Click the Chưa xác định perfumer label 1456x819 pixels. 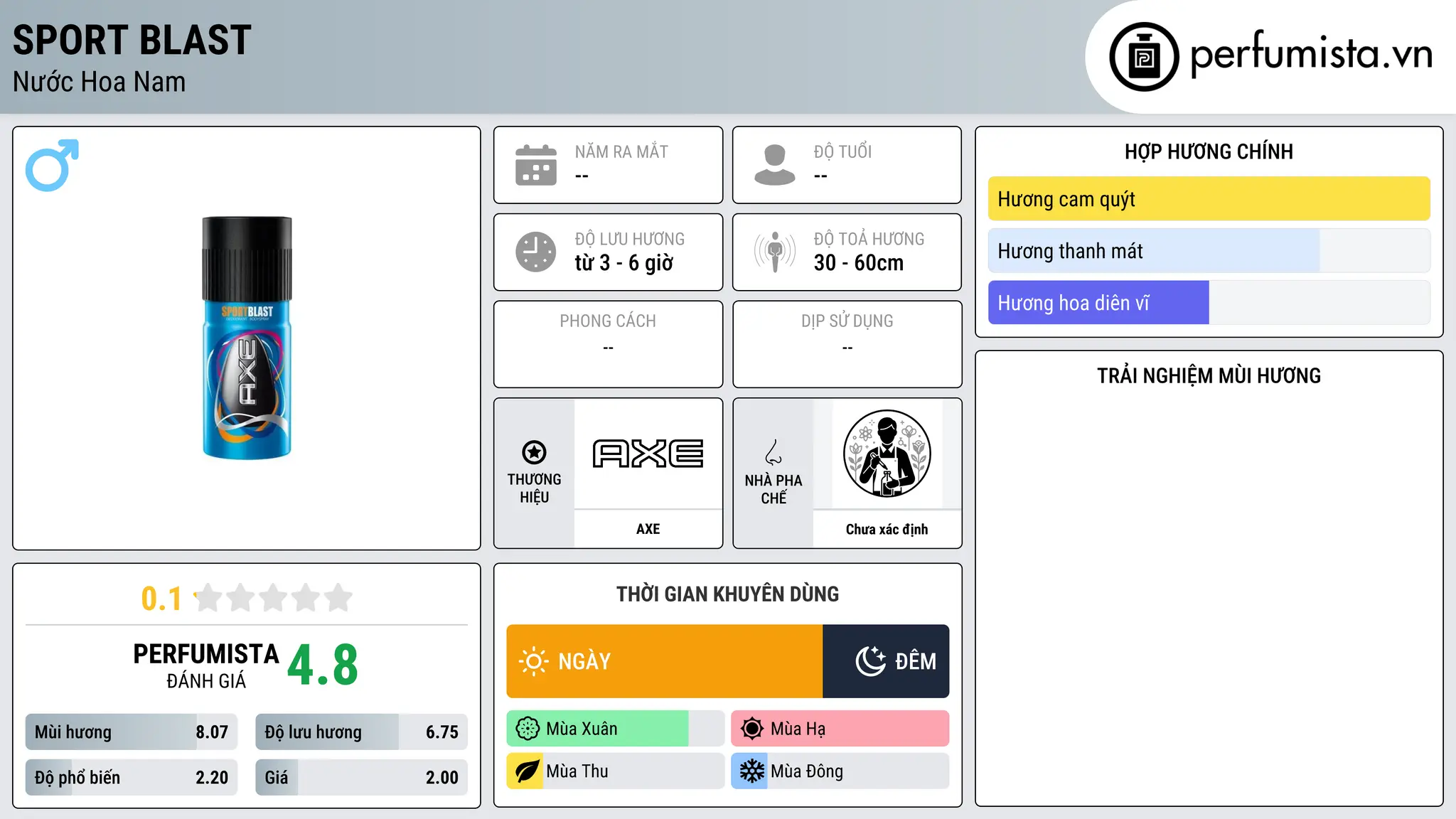tap(887, 529)
